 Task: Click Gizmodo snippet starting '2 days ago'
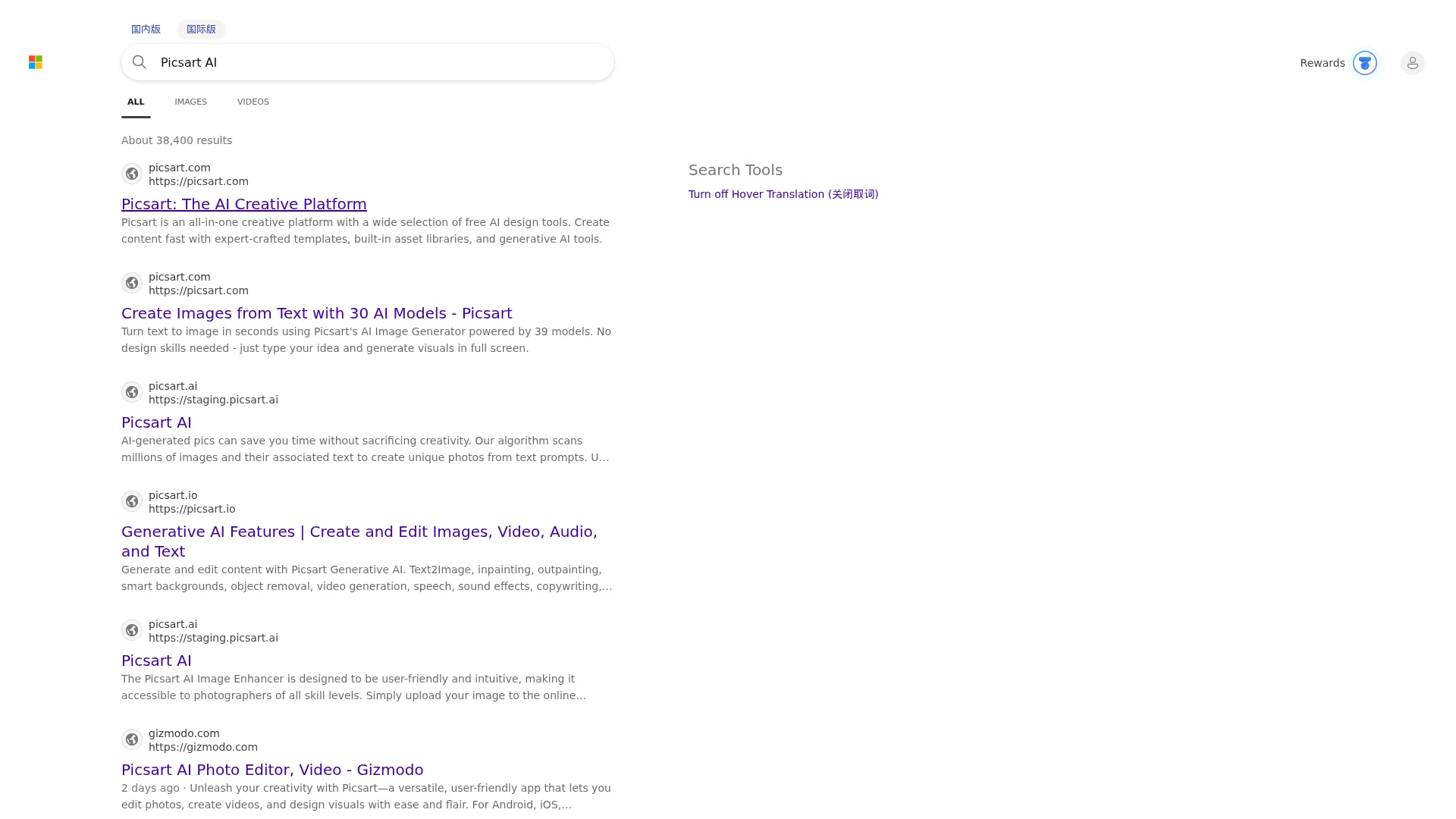[x=366, y=796]
